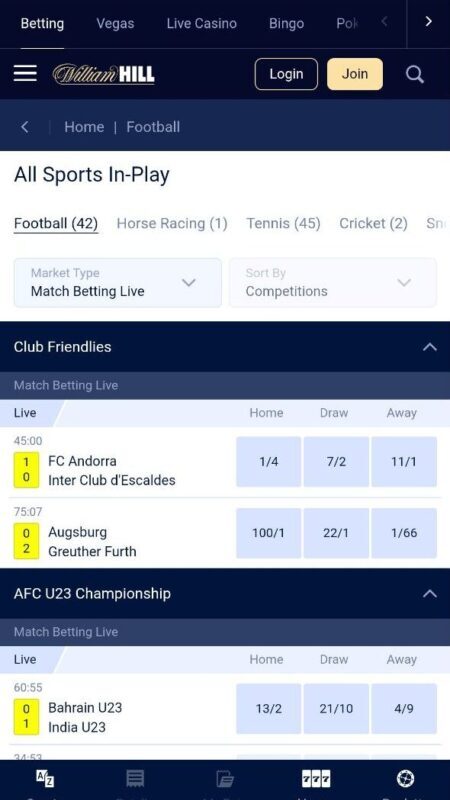The image size is (450, 800).
Task: Switch to the Tennis (45) tab
Action: click(283, 223)
